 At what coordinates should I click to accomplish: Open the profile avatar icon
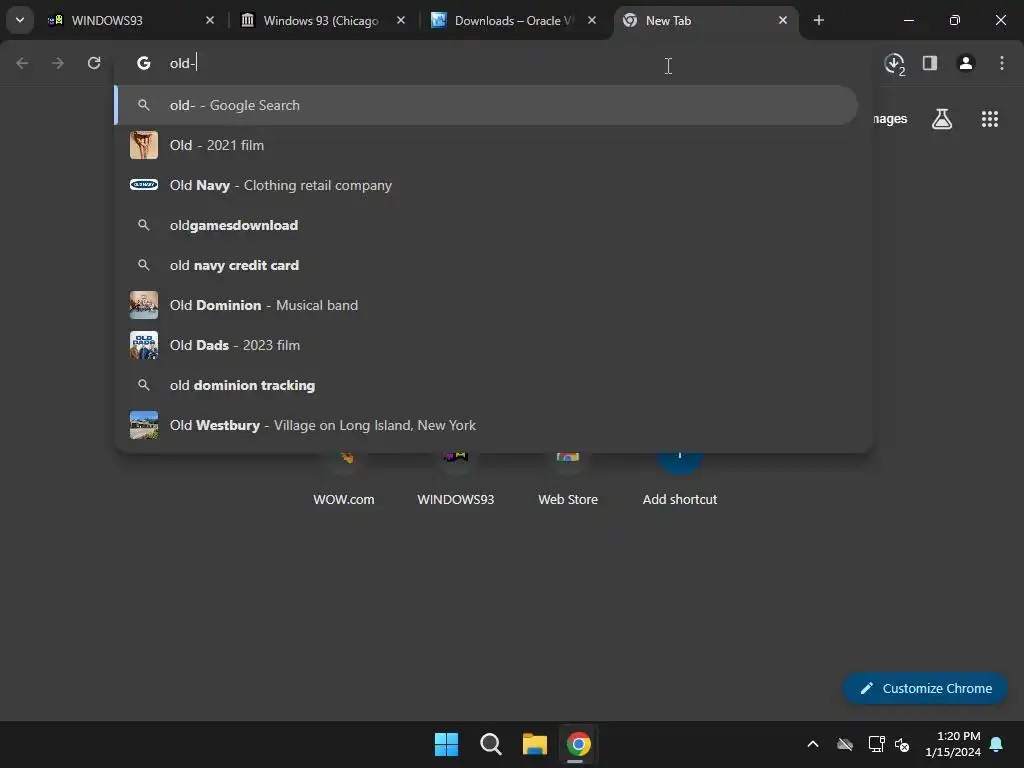pos(965,63)
